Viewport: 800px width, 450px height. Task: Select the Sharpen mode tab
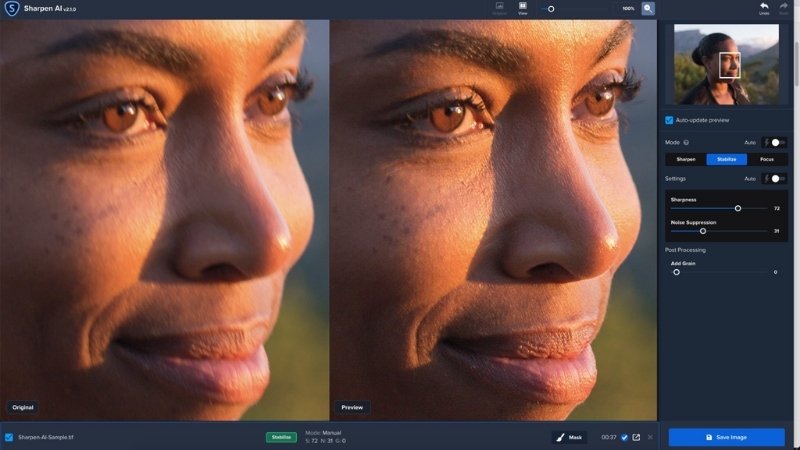(686, 159)
